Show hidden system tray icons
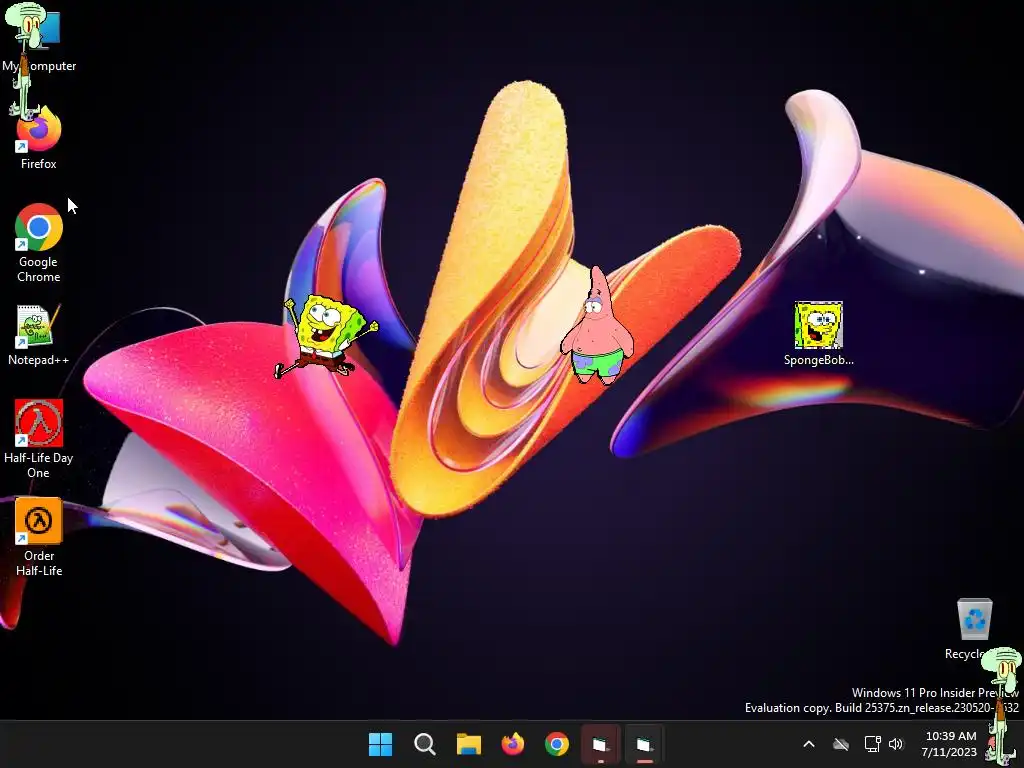The height and width of the screenshot is (768, 1024). [808, 744]
